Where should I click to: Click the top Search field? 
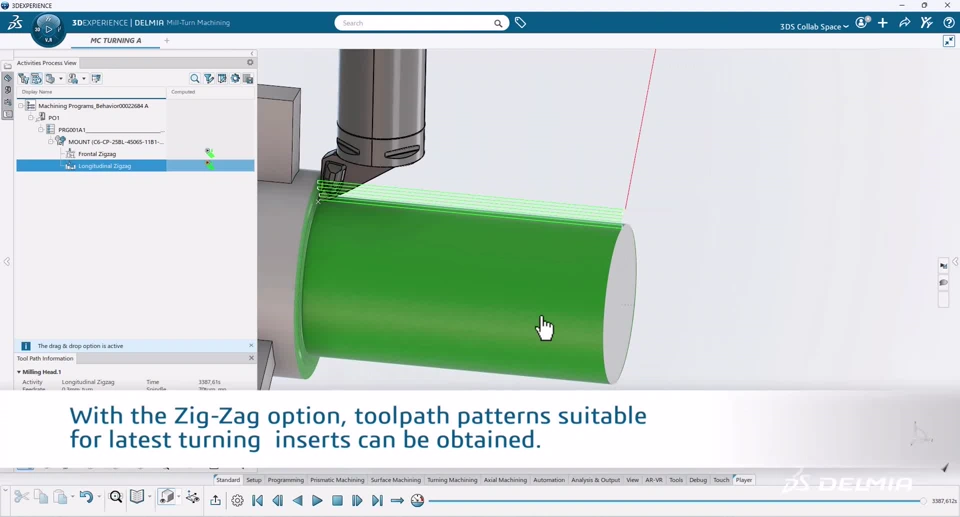click(x=415, y=23)
